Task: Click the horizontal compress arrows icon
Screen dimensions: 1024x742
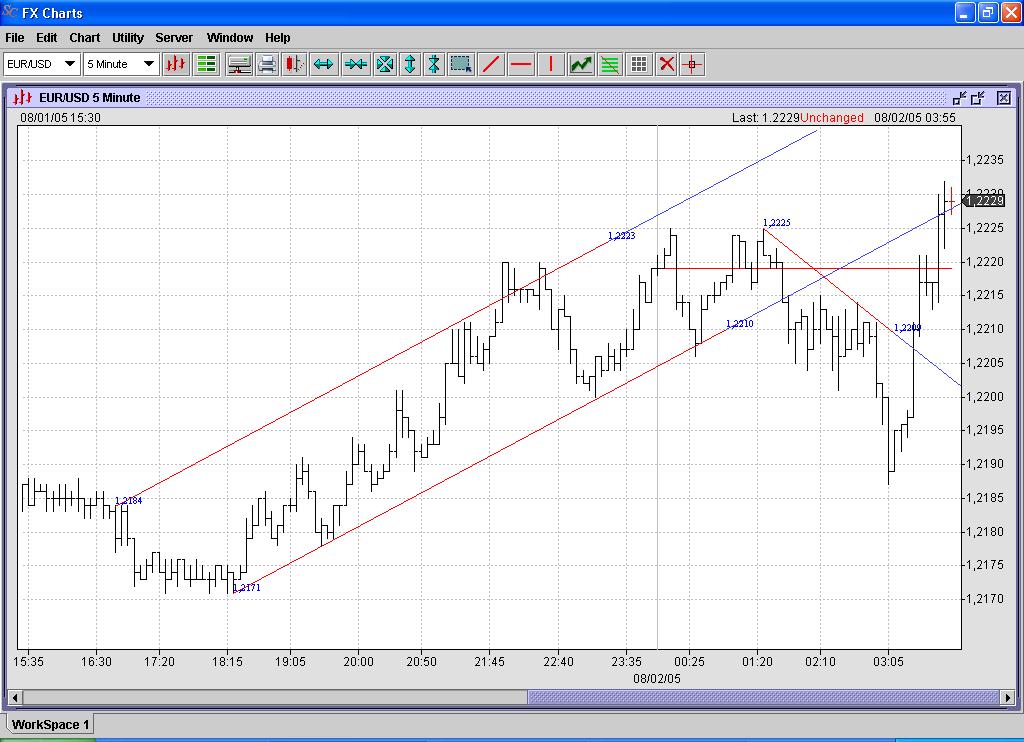Action: point(355,64)
